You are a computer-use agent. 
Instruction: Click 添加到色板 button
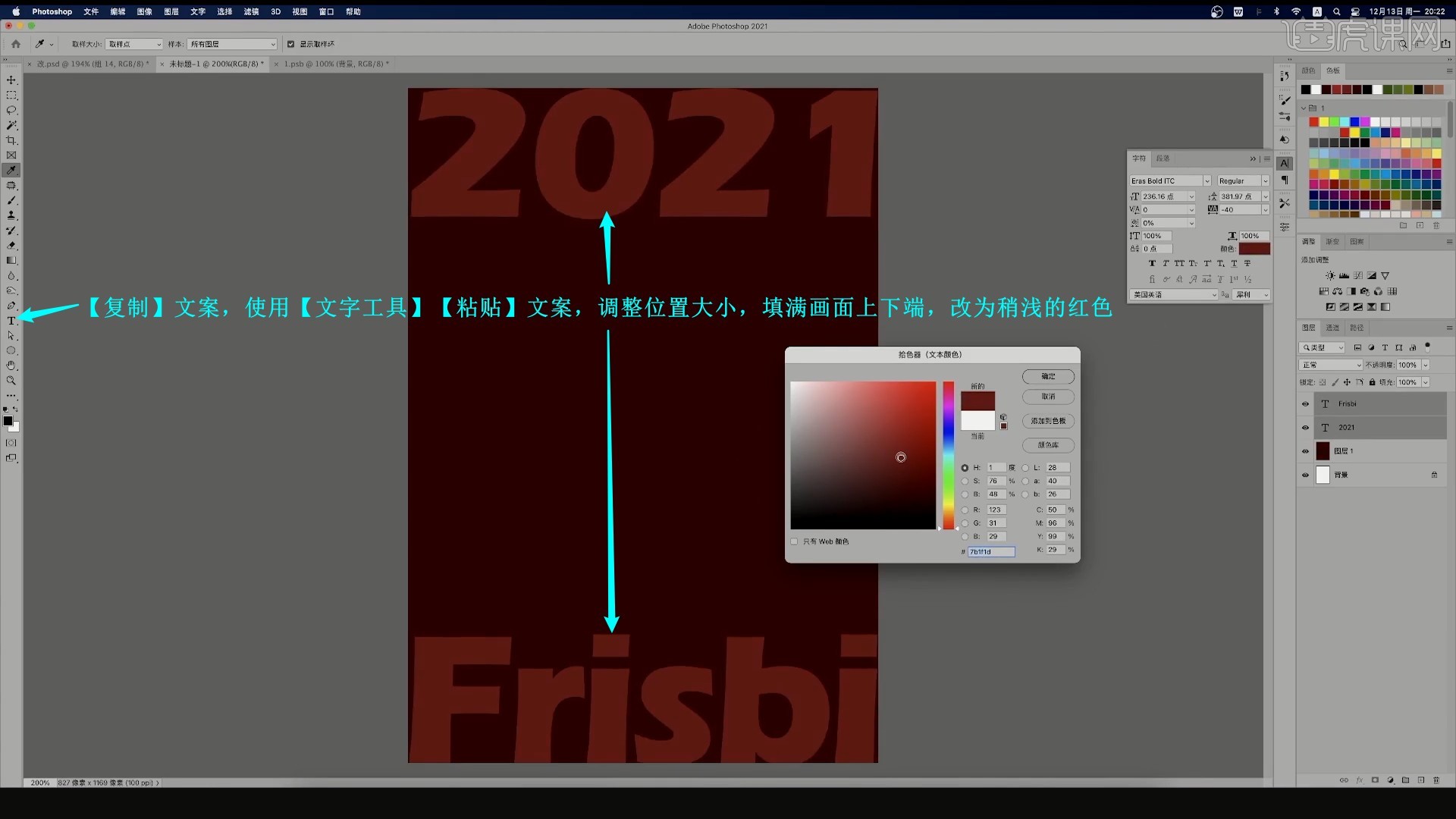[x=1048, y=421]
